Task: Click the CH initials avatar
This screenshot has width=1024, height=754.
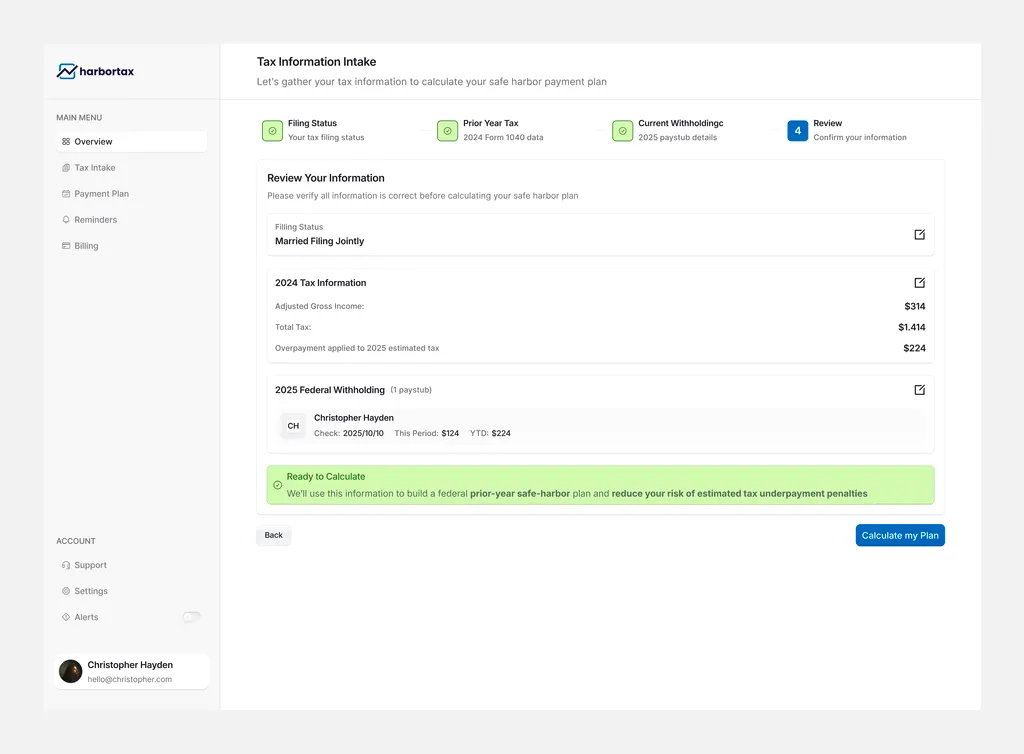Action: [293, 426]
